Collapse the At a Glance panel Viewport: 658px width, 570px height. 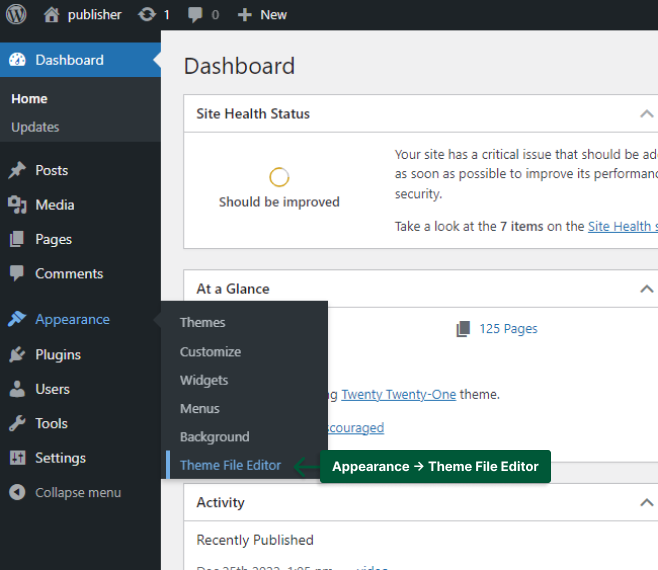coord(646,289)
